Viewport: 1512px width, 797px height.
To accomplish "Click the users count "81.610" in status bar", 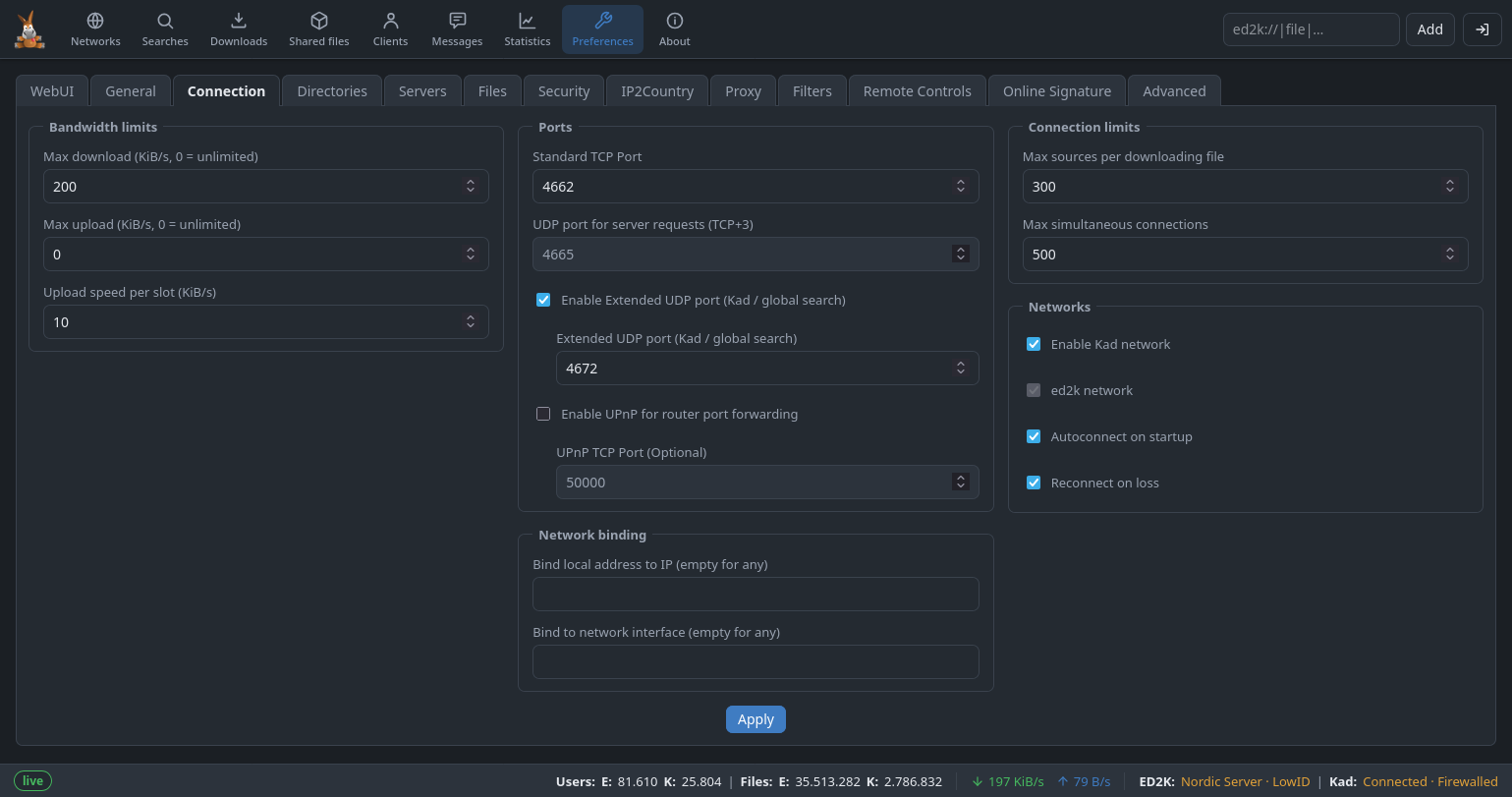I will [638, 781].
